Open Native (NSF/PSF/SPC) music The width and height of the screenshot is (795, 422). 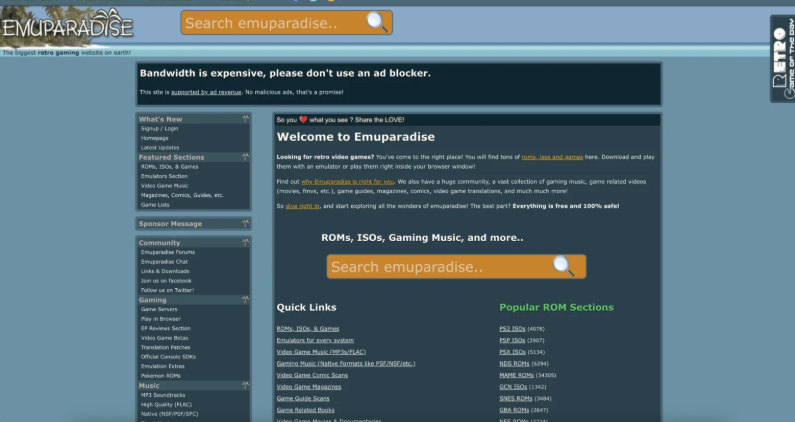click(x=169, y=414)
